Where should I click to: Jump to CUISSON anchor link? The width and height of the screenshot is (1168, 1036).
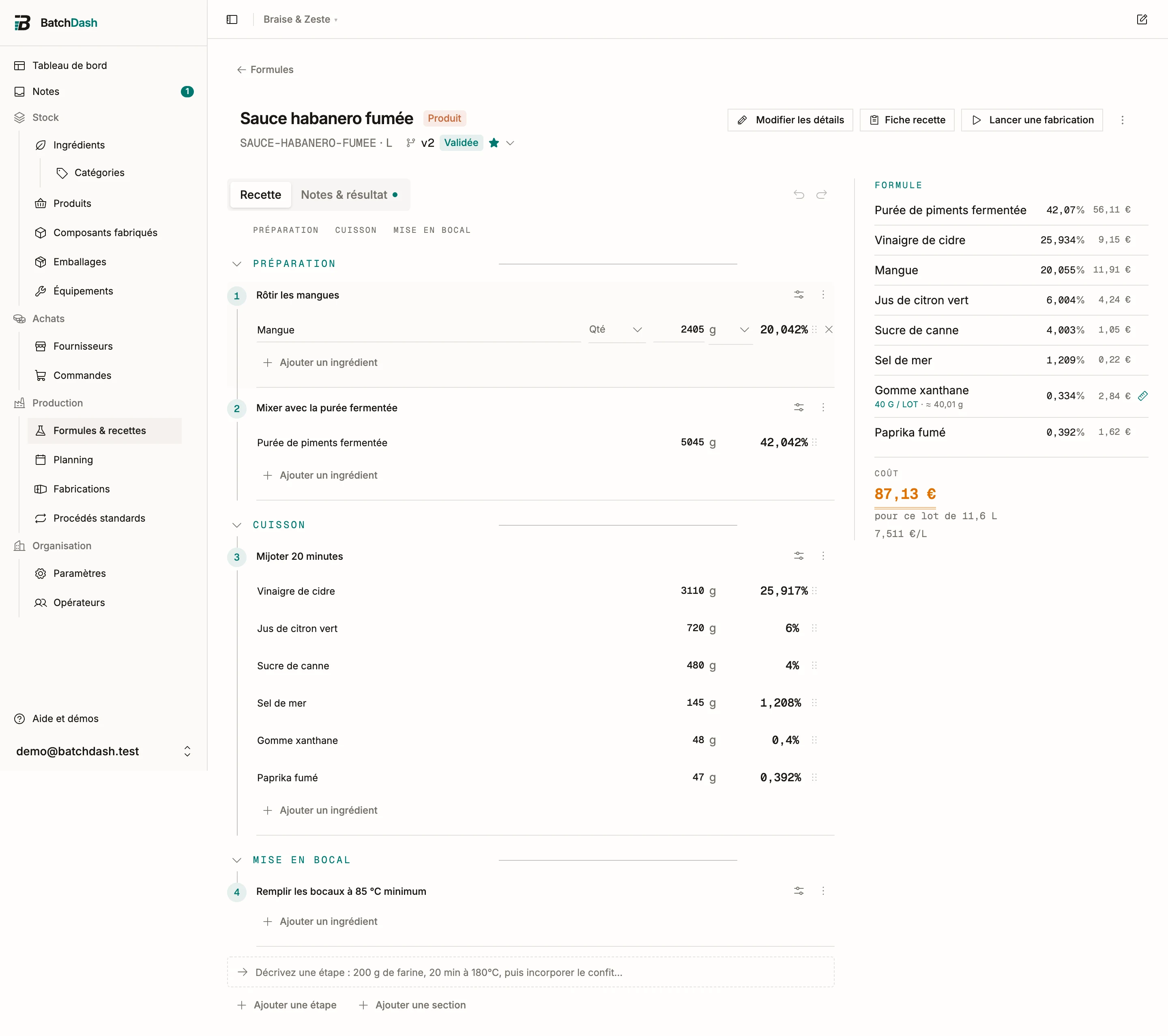click(355, 230)
